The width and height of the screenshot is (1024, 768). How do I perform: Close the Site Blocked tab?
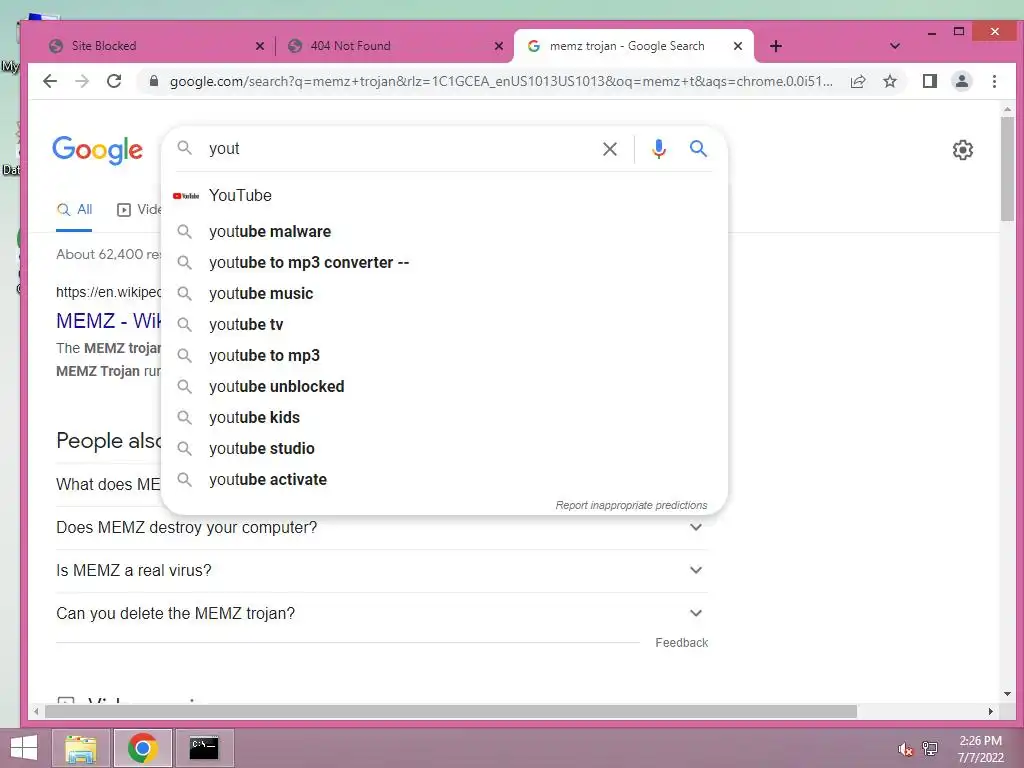[260, 46]
